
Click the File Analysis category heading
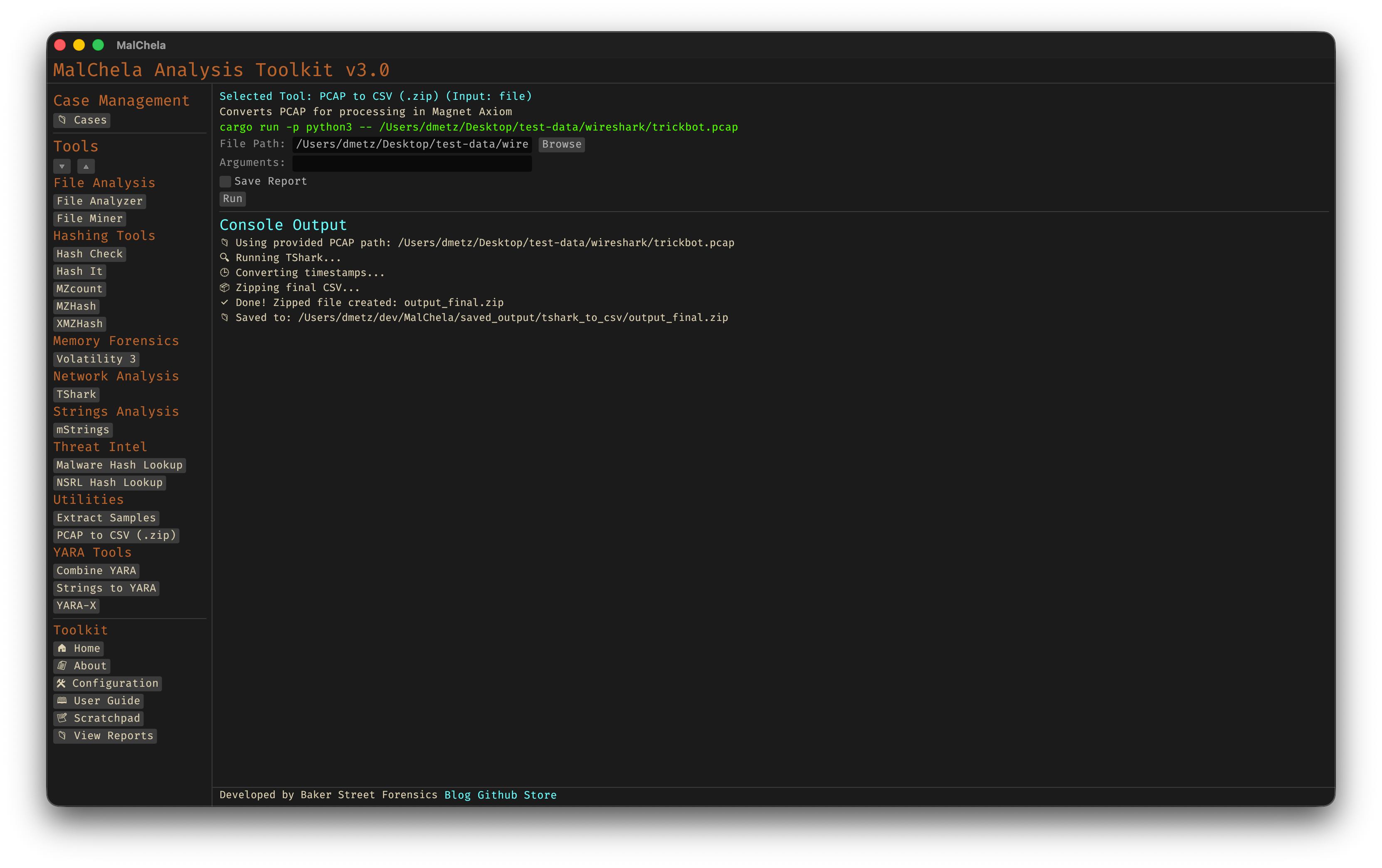[104, 183]
